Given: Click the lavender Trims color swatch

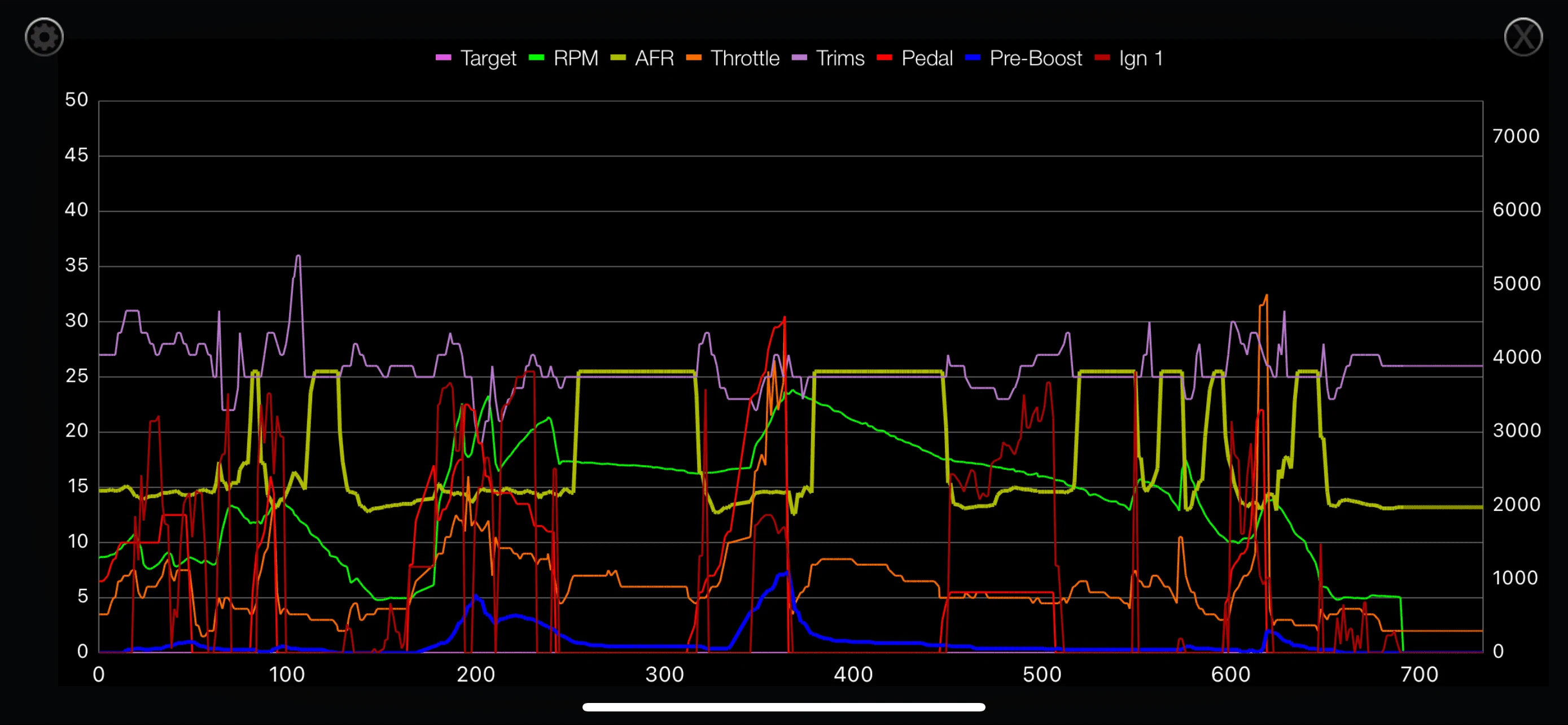Looking at the screenshot, I should click(799, 58).
